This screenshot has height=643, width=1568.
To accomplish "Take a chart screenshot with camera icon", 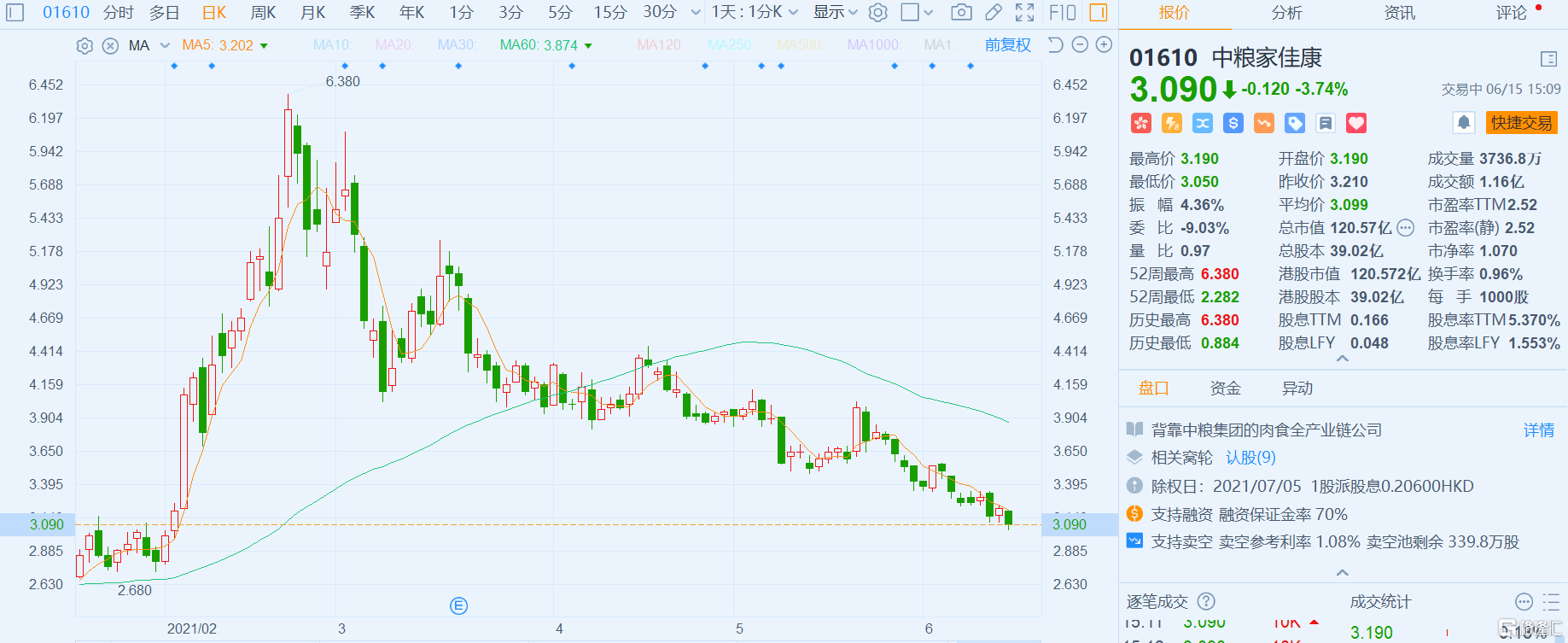I will 961,12.
